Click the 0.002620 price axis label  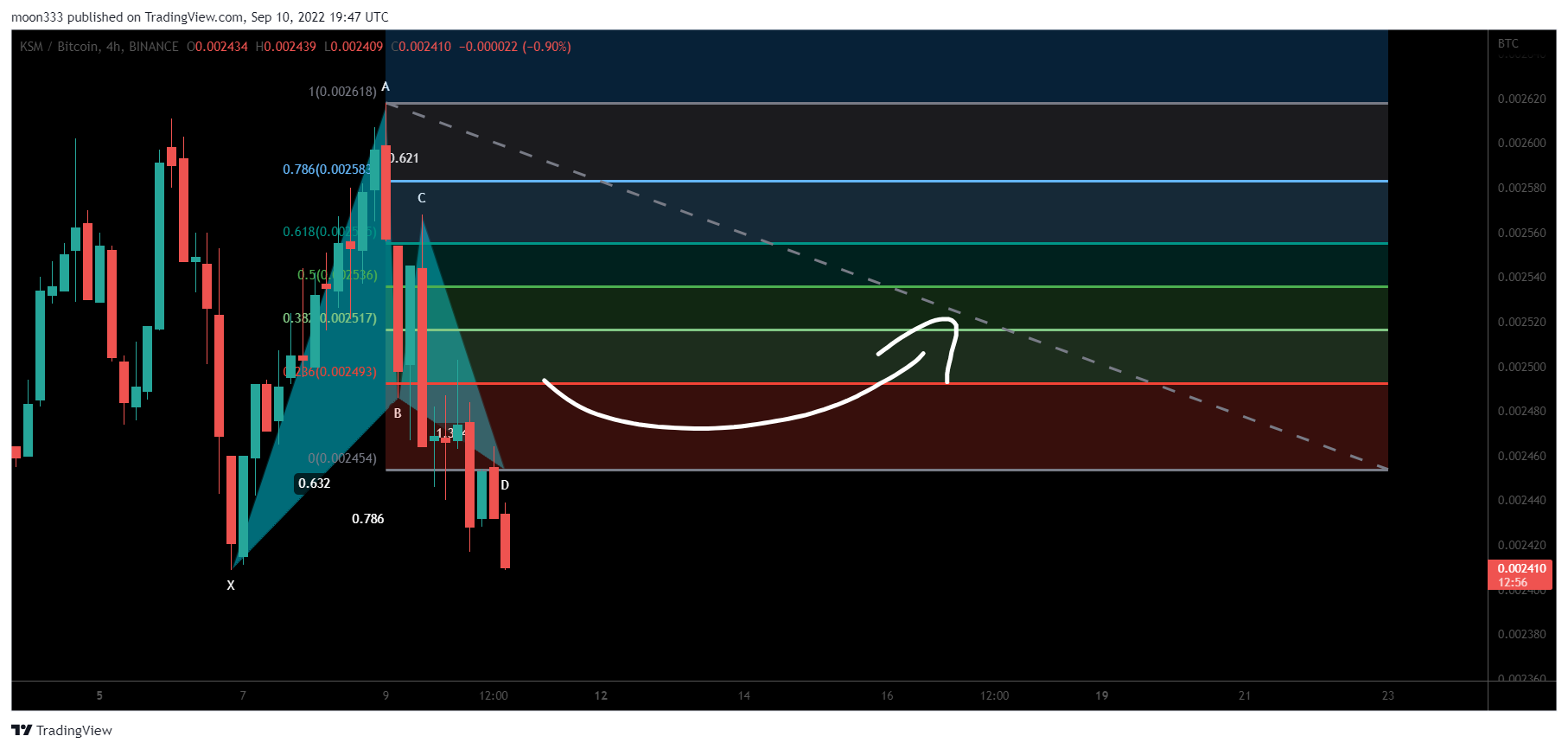[x=1521, y=99]
